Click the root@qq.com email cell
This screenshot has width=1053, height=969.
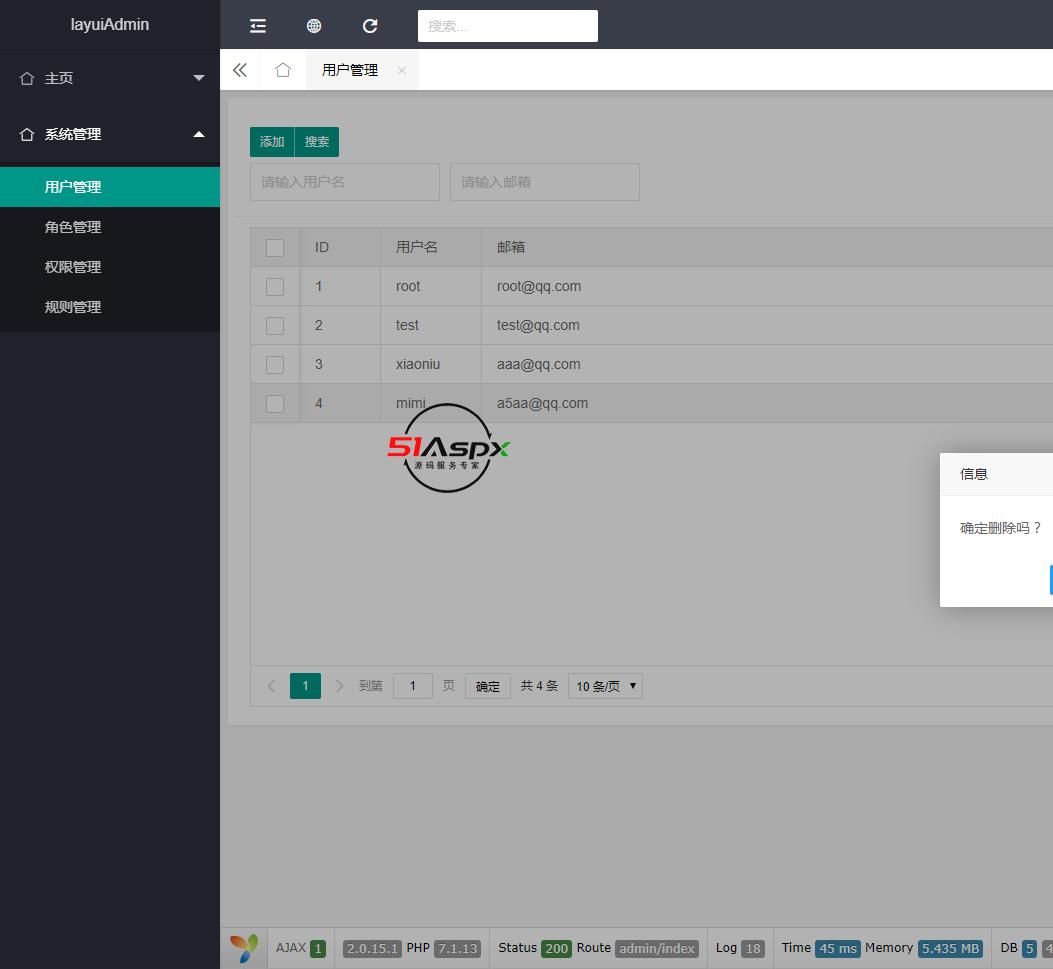[539, 286]
